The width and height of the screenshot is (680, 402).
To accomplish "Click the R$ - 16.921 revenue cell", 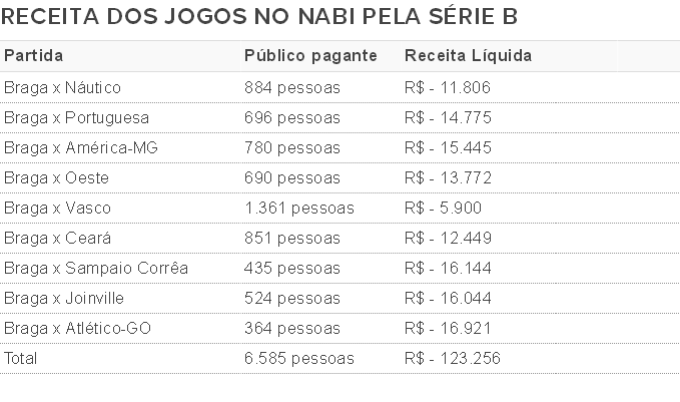I will 448,328.
